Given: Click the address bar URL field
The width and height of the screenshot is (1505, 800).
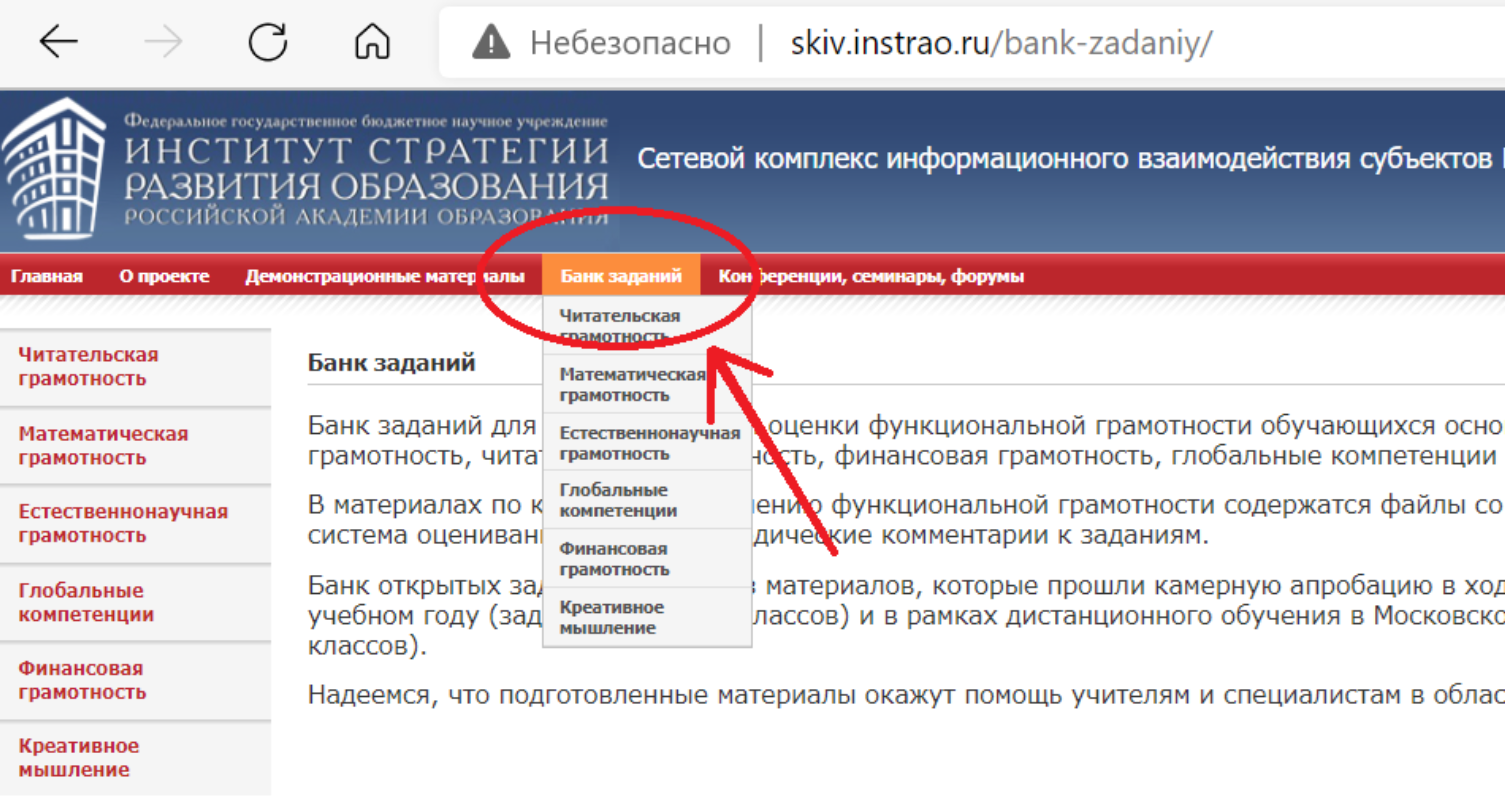Looking at the screenshot, I should click(1000, 43).
